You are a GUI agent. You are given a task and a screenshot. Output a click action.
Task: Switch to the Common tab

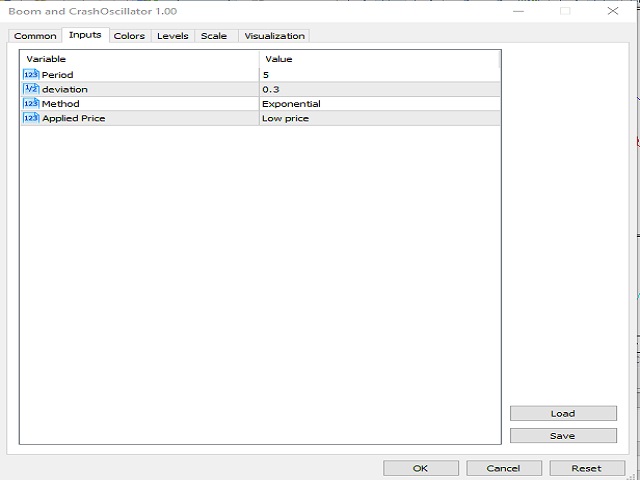tap(35, 36)
